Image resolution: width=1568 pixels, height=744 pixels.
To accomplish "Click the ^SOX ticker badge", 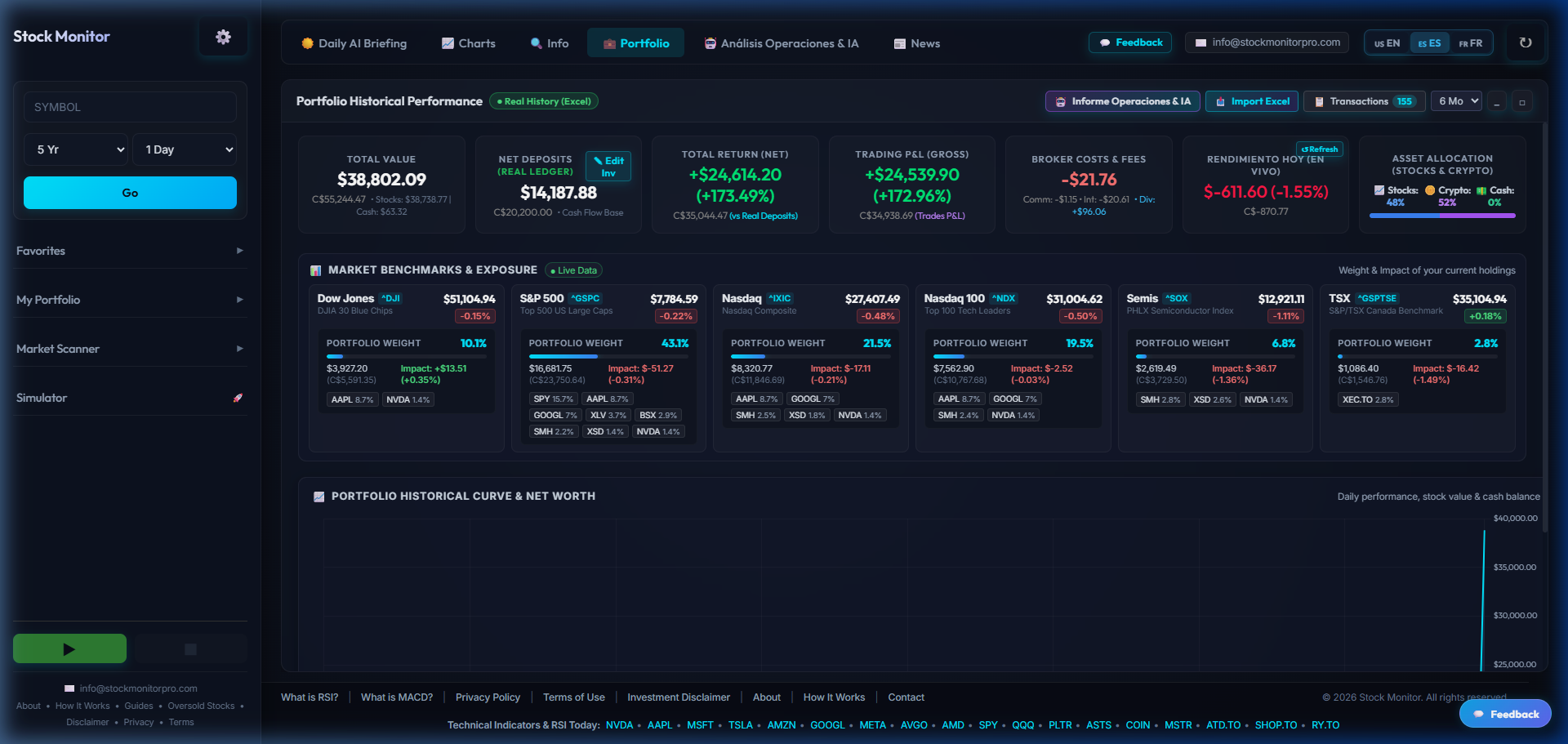I will tap(1177, 298).
